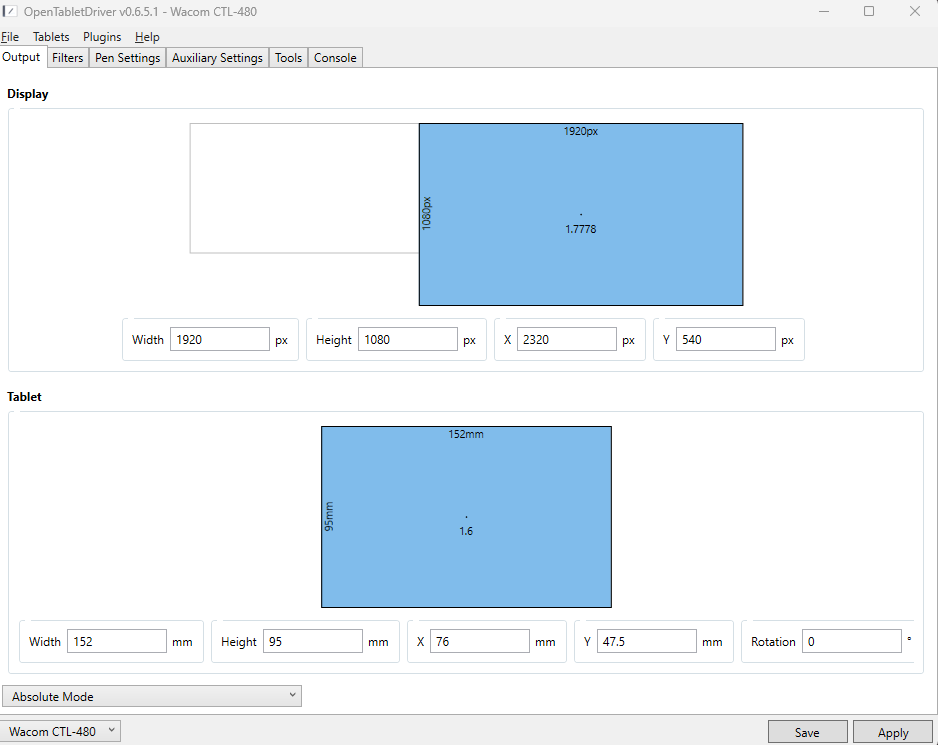938x745 pixels.
Task: Show the Console tab
Action: (x=335, y=58)
